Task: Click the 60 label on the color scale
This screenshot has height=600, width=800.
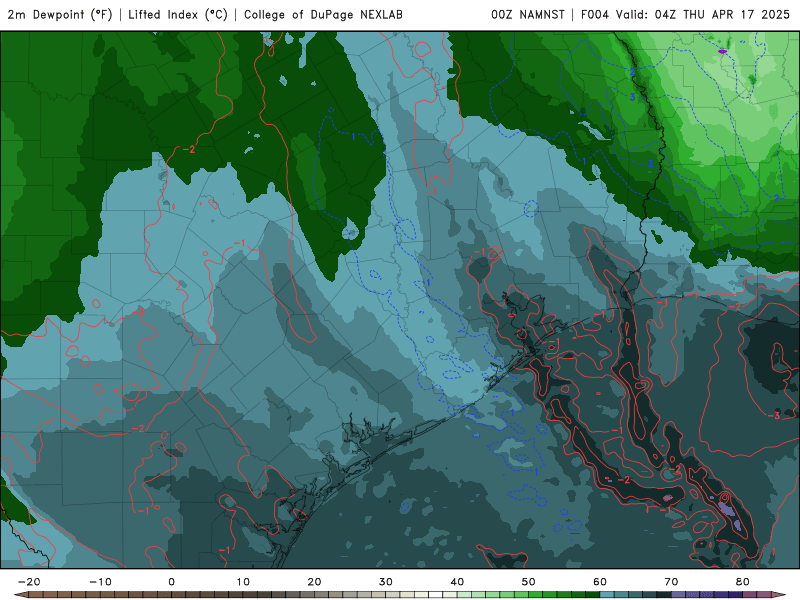Action: coord(600,582)
